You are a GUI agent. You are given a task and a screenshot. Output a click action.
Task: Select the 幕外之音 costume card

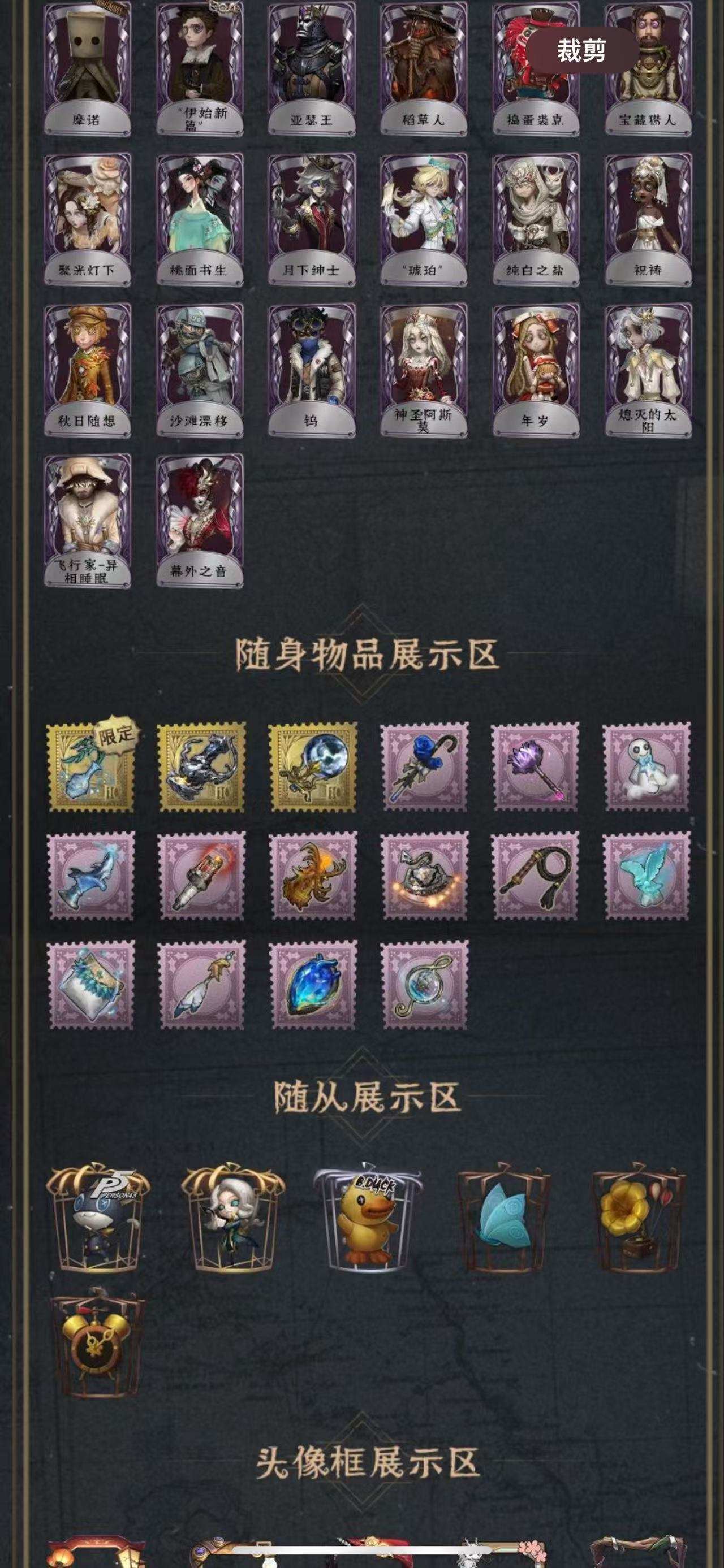point(199,521)
